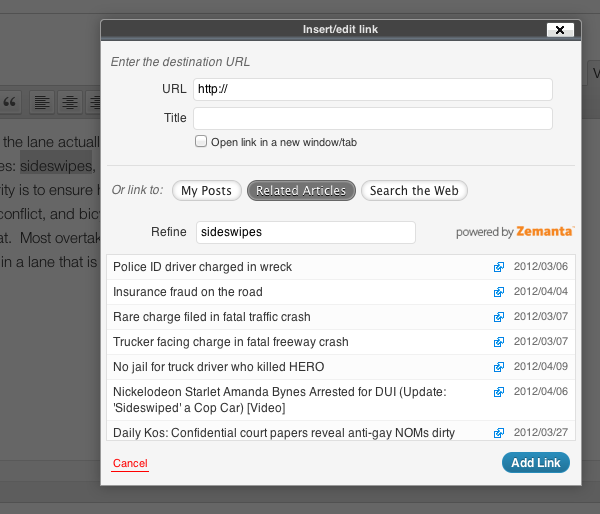600x514 pixels.
Task: Switch to the Search the Web tab
Action: click(414, 191)
